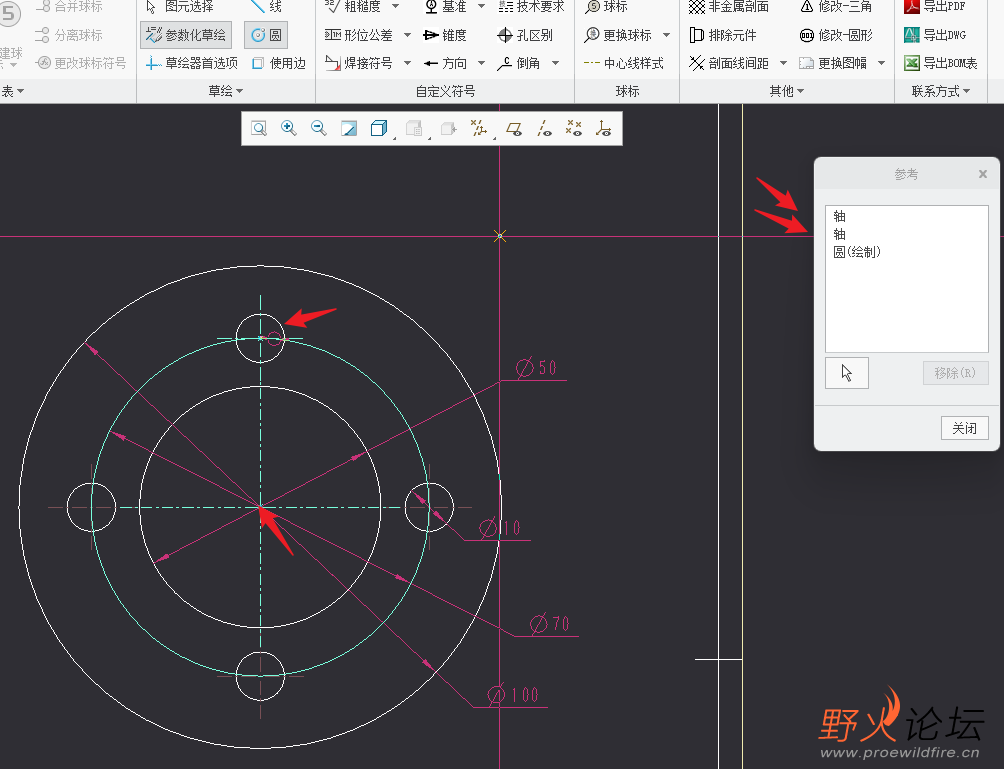Click the 修改-圆形 round revision tool
The width and height of the screenshot is (1004, 769).
836,35
